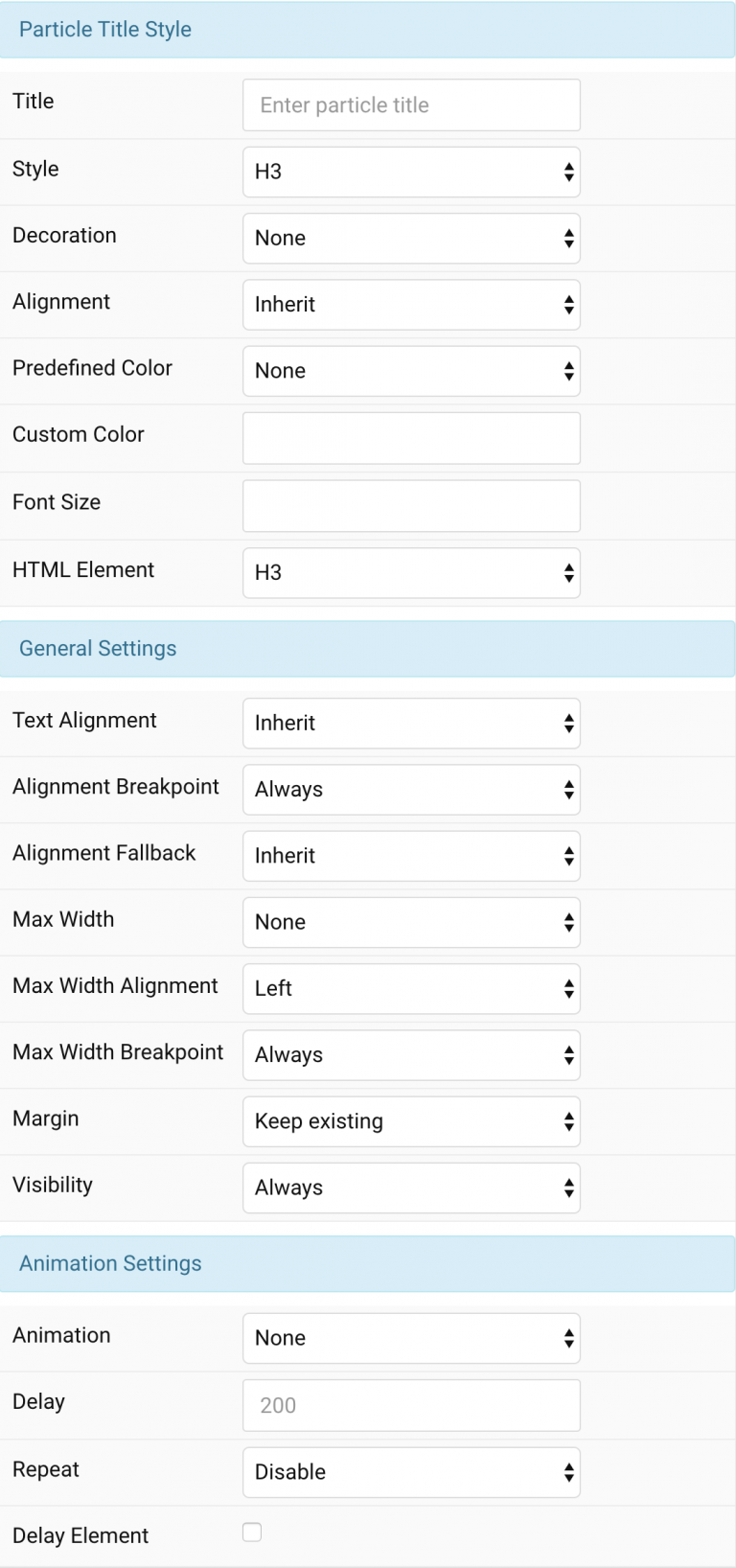Open the Alignment Fallback dropdown
The width and height of the screenshot is (736, 1568).
pyautogui.click(x=411, y=856)
